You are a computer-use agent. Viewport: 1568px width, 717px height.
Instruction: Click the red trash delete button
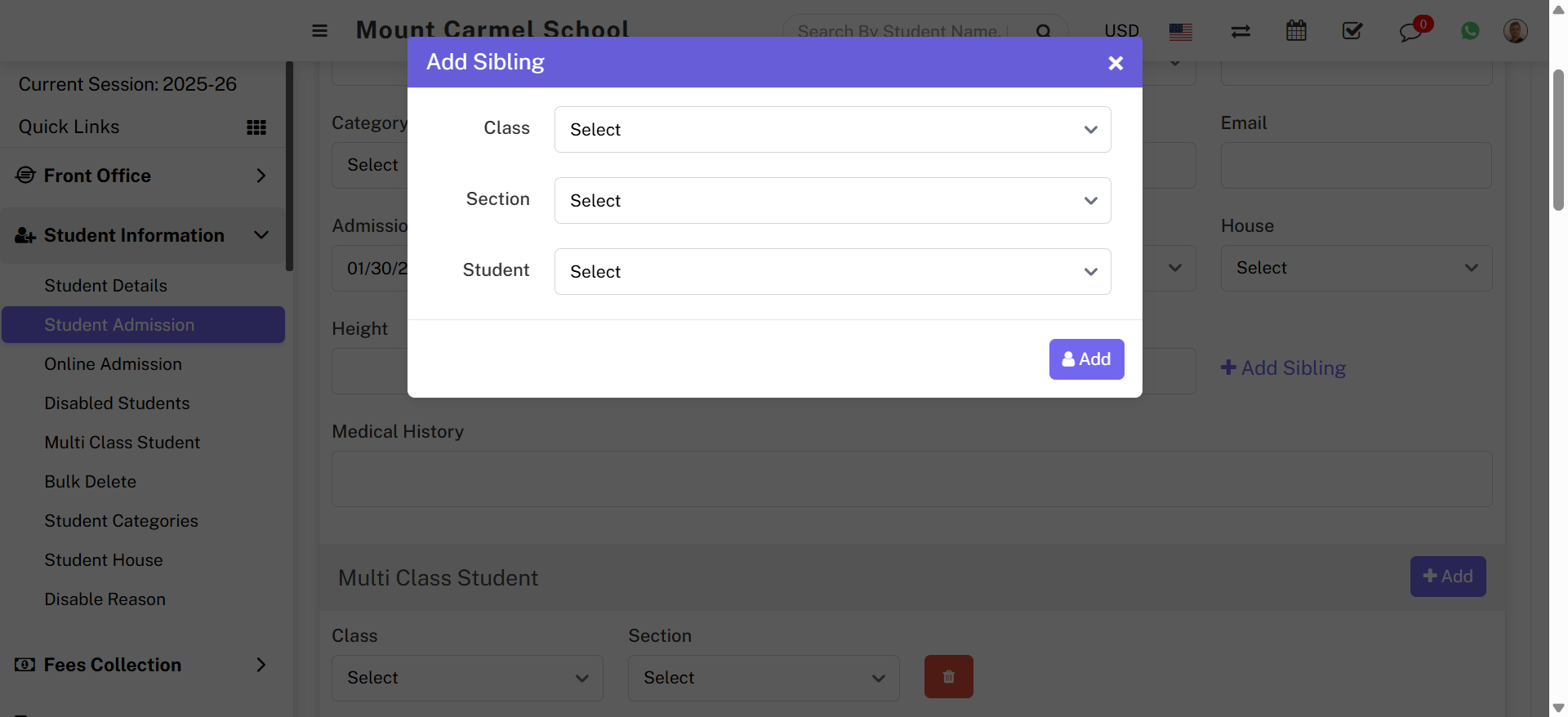tap(948, 676)
